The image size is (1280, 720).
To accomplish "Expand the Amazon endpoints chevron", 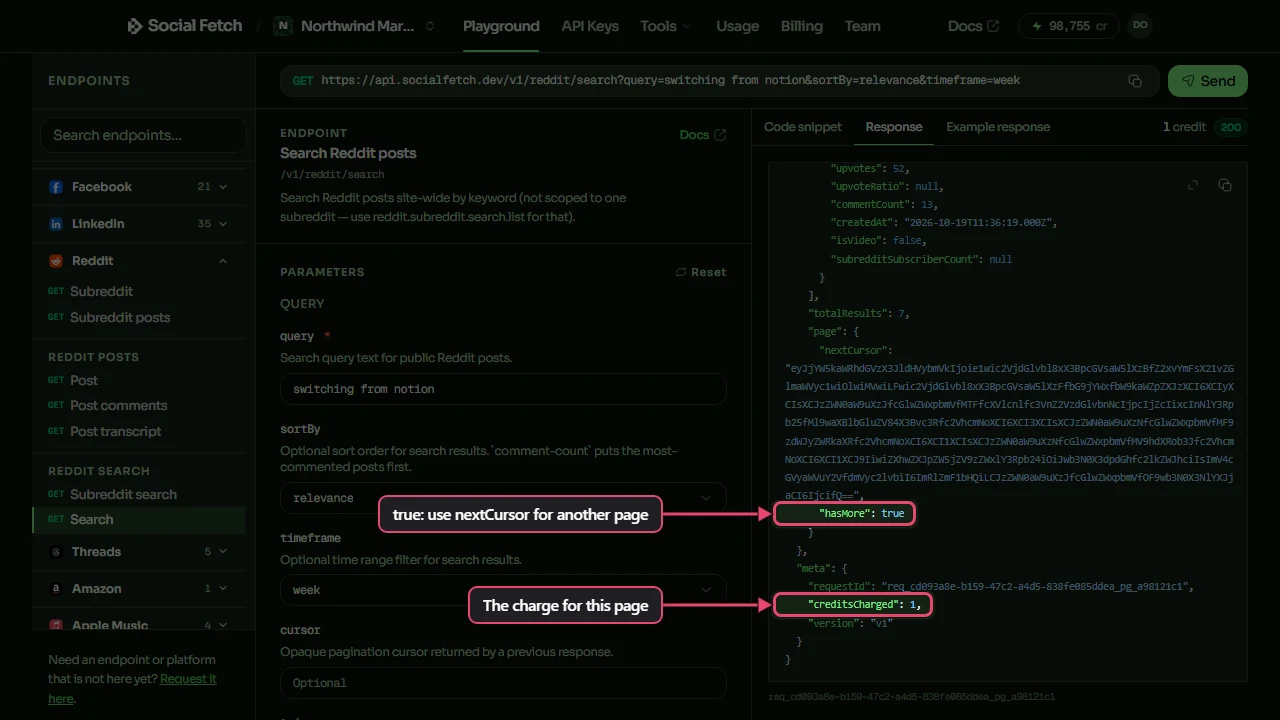I will [223, 589].
